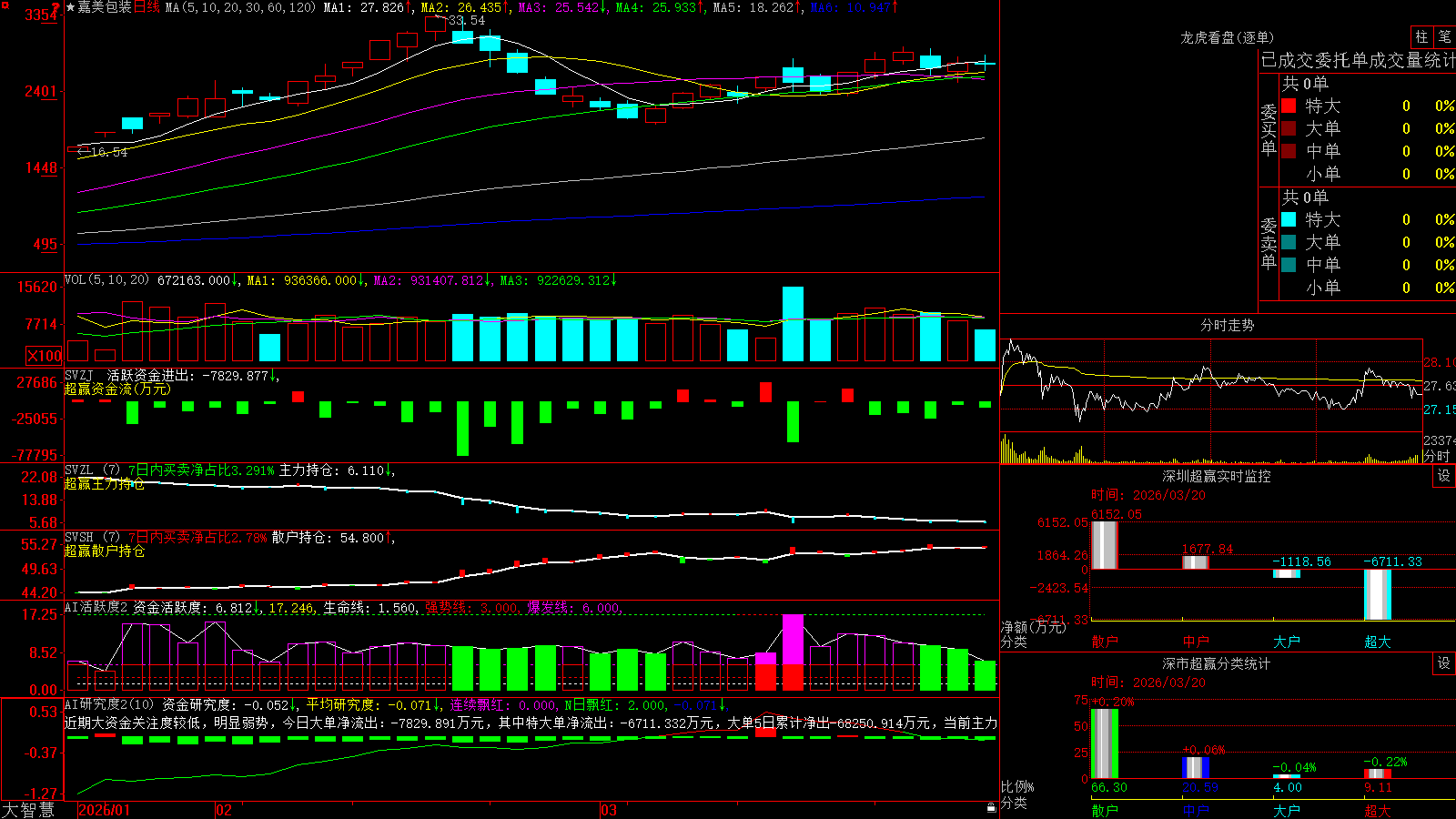
Task: Select the stock name 嘉美包装
Action: 105,7
